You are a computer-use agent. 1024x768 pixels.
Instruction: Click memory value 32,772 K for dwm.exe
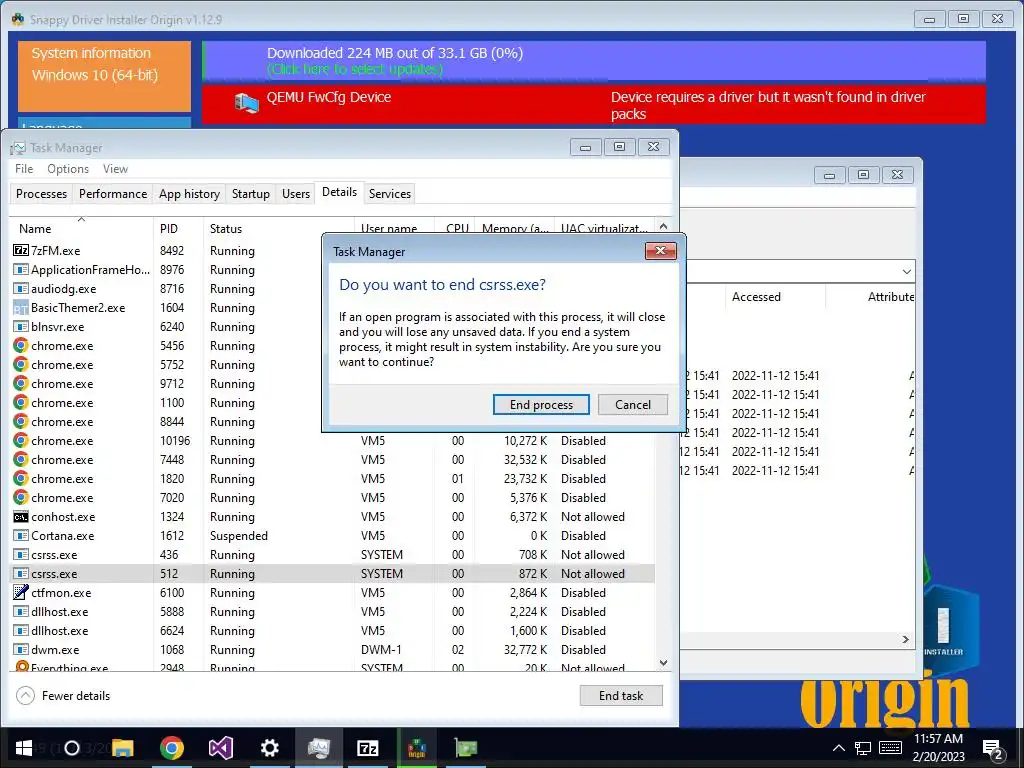point(525,650)
